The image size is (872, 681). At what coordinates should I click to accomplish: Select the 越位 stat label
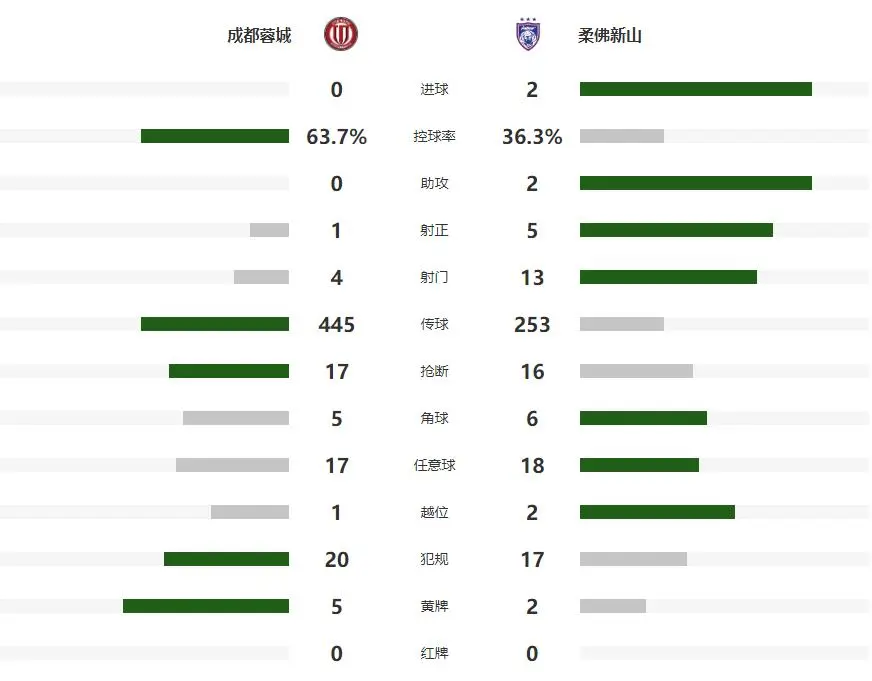pyautogui.click(x=435, y=513)
